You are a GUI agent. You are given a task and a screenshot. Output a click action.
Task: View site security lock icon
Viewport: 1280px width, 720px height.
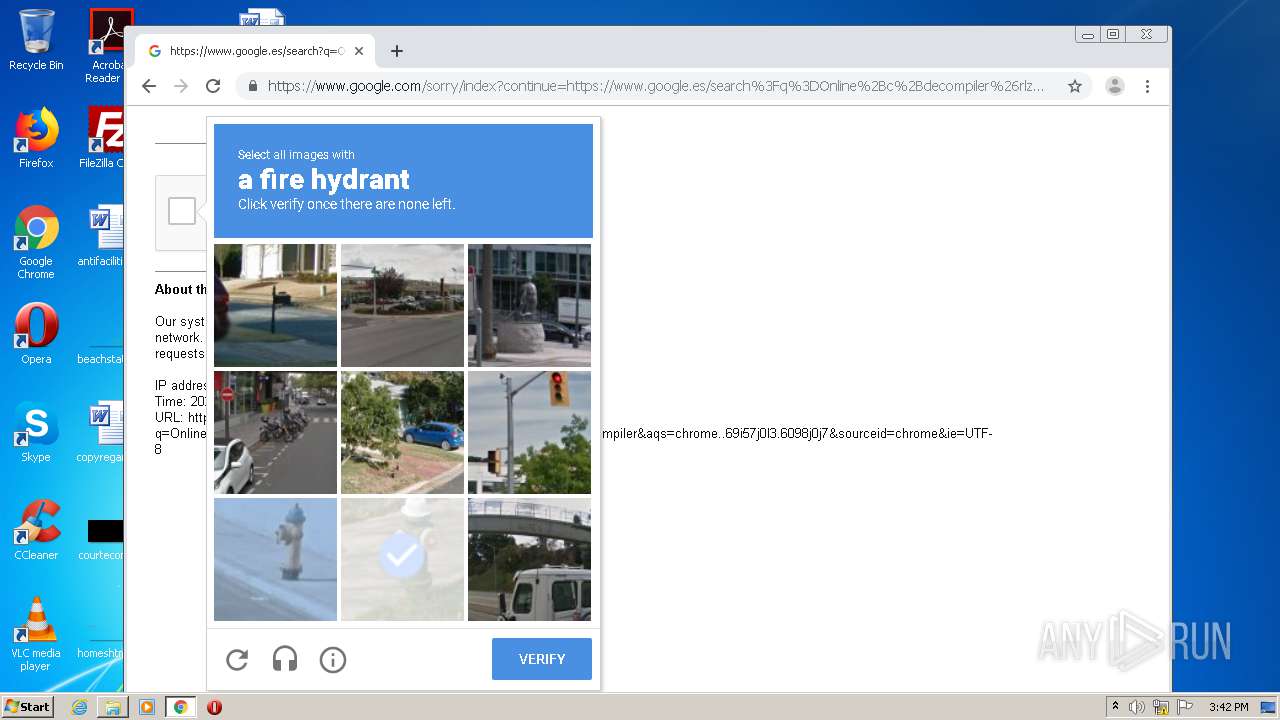[x=253, y=86]
